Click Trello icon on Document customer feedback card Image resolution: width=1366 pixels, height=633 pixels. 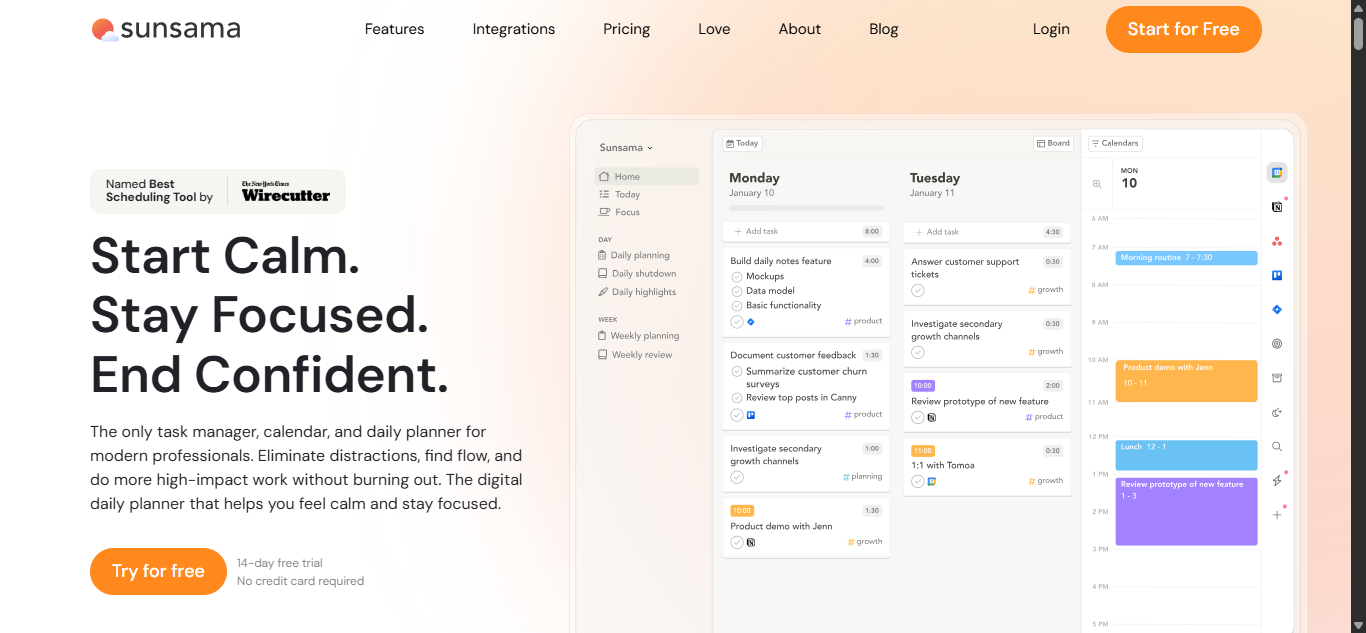[751, 415]
